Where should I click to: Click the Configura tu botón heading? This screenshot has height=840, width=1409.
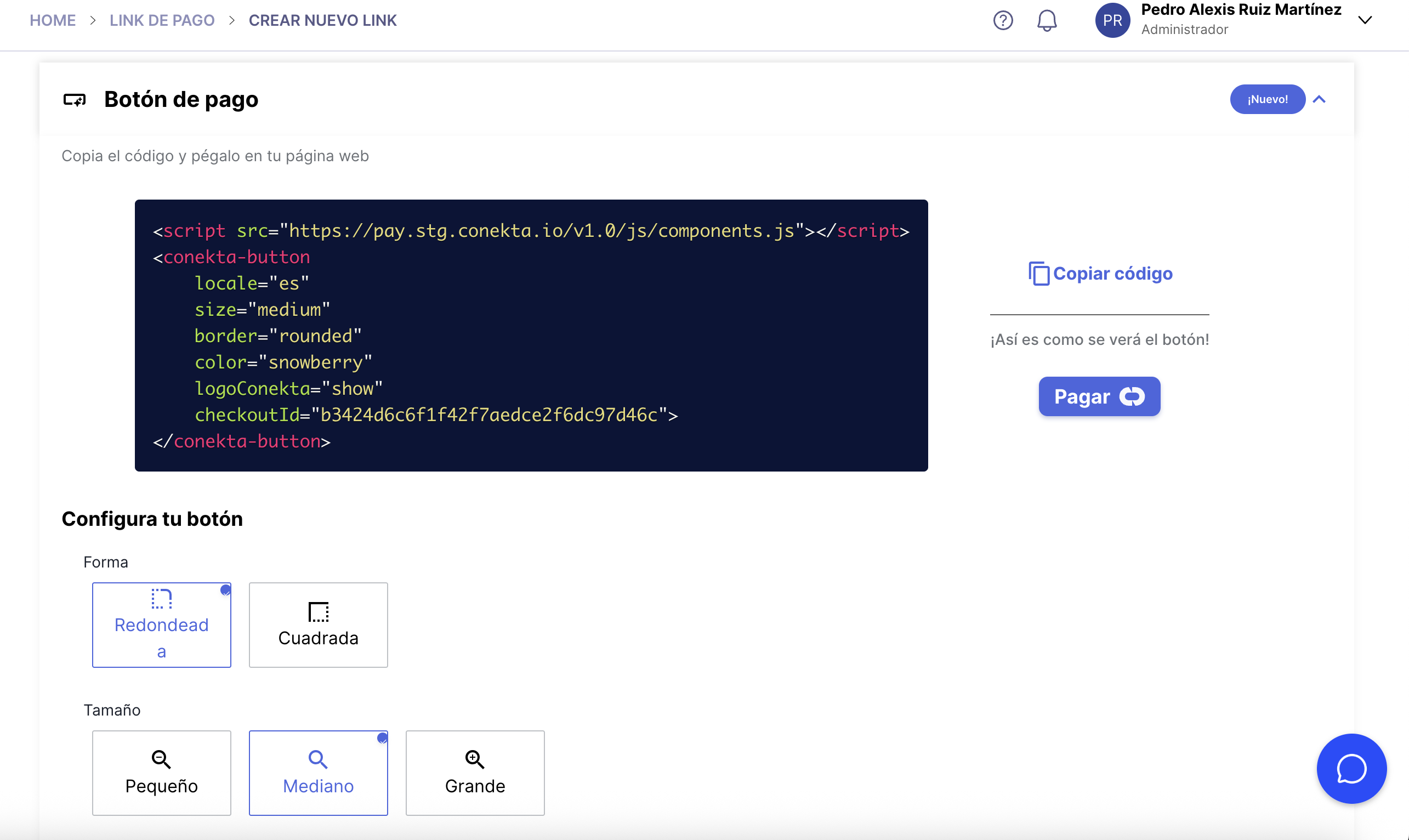coord(152,519)
